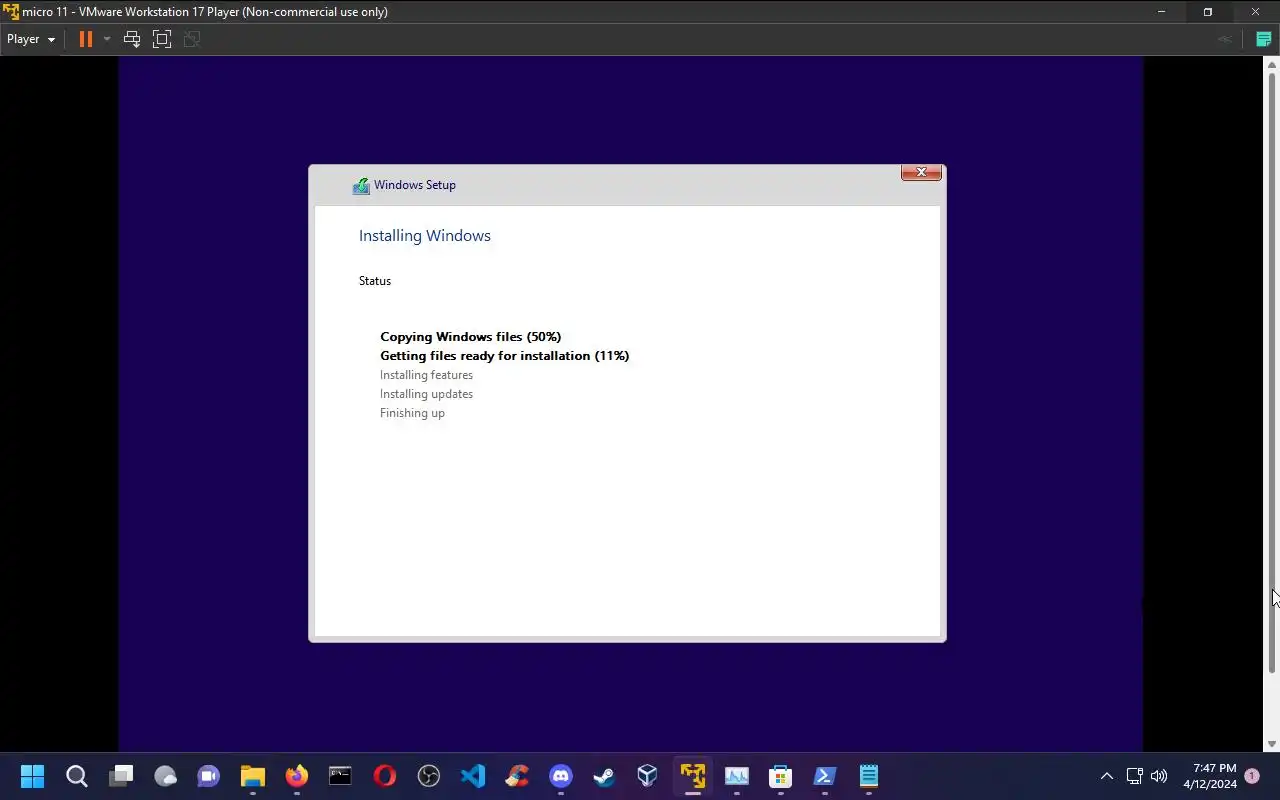Click the 'Installing Windows' heading

tap(425, 236)
